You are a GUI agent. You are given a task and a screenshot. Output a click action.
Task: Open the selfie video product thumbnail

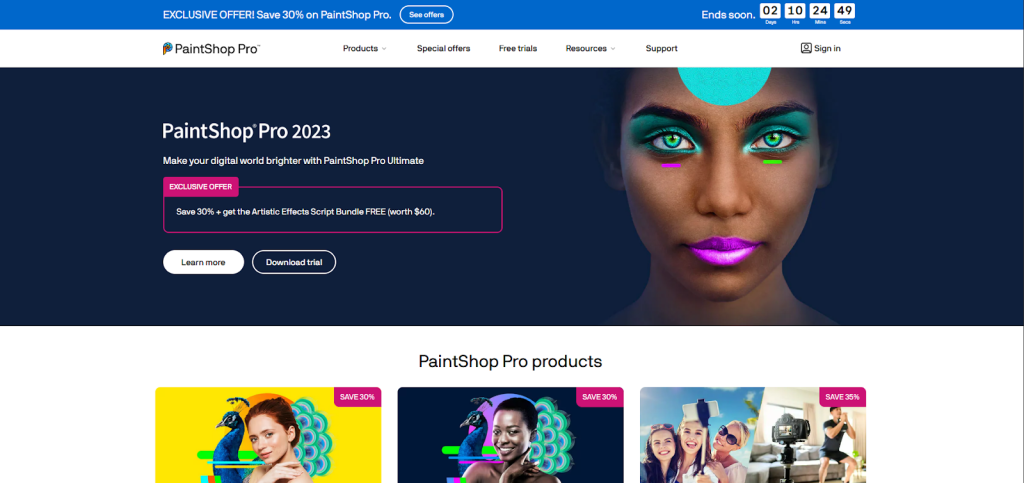click(753, 435)
